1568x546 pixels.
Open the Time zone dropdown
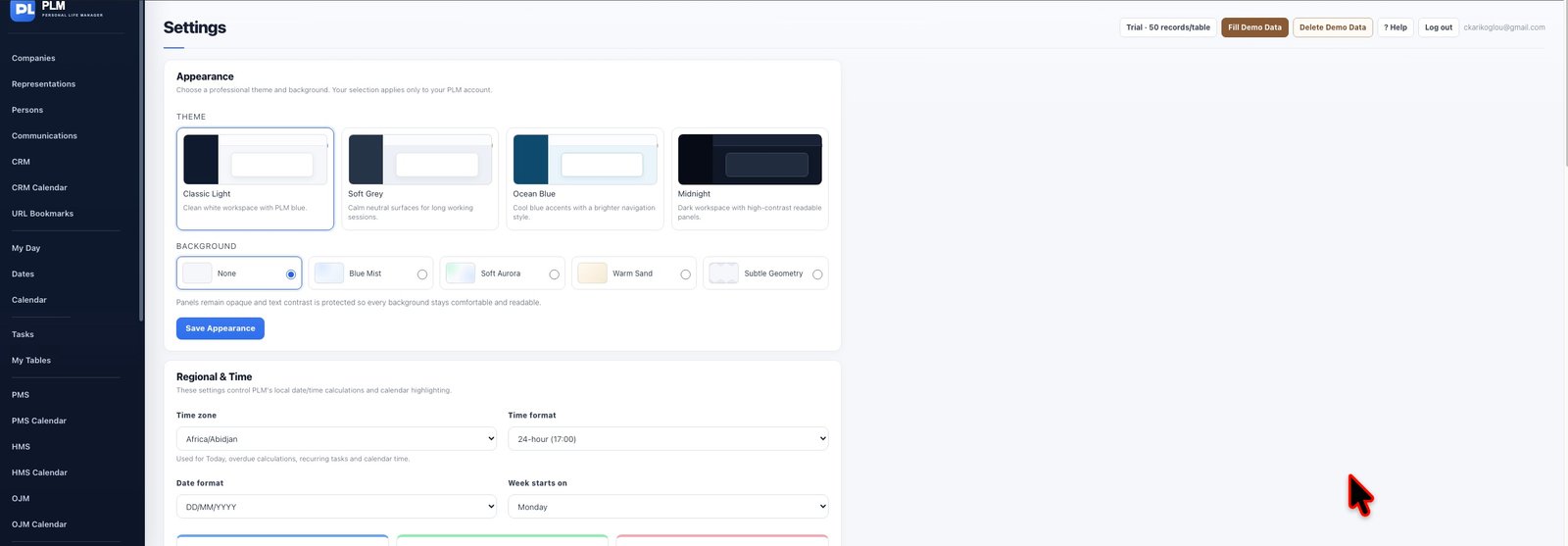[336, 439]
